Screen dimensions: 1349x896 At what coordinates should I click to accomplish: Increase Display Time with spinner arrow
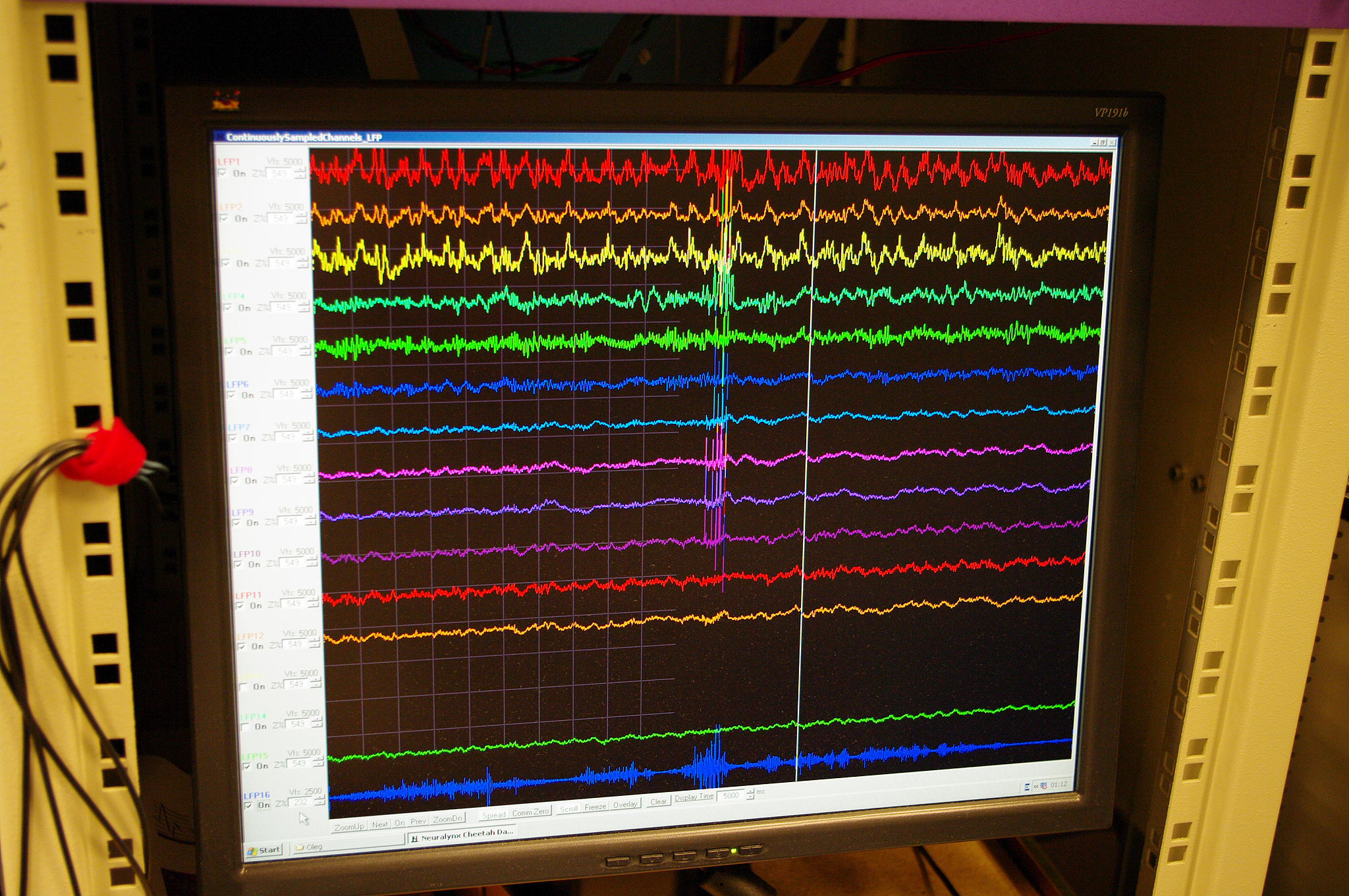pos(750,792)
